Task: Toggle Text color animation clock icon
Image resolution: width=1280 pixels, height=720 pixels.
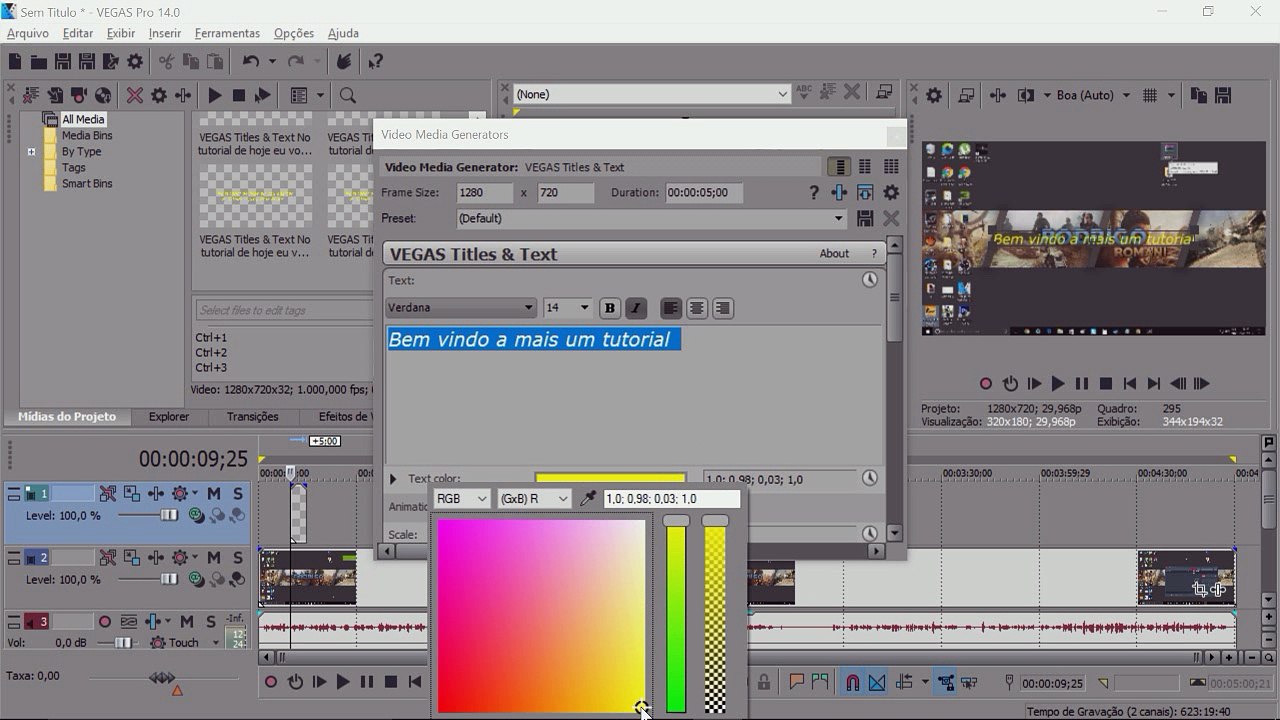Action: coord(870,479)
